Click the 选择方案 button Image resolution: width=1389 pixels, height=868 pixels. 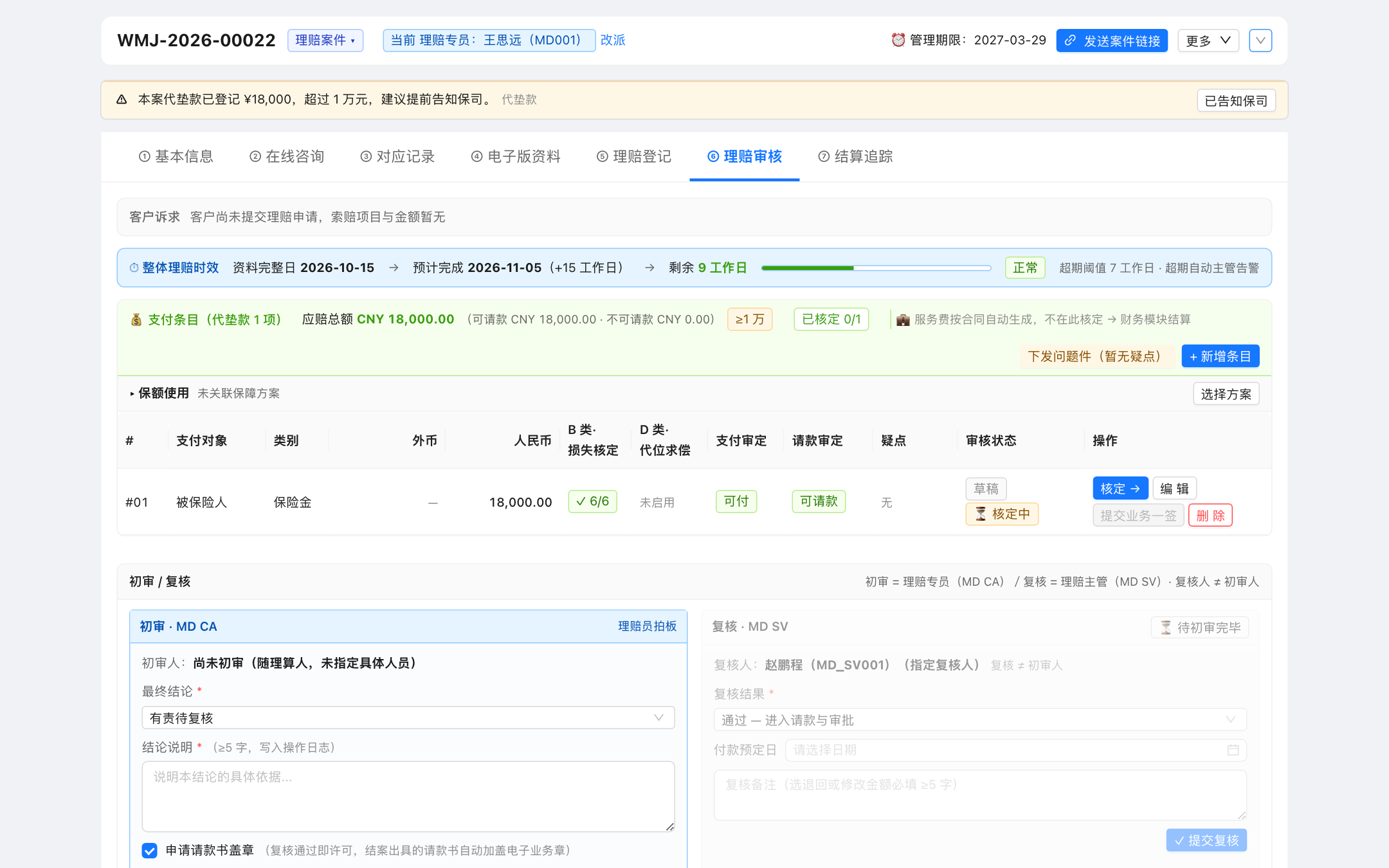point(1226,393)
